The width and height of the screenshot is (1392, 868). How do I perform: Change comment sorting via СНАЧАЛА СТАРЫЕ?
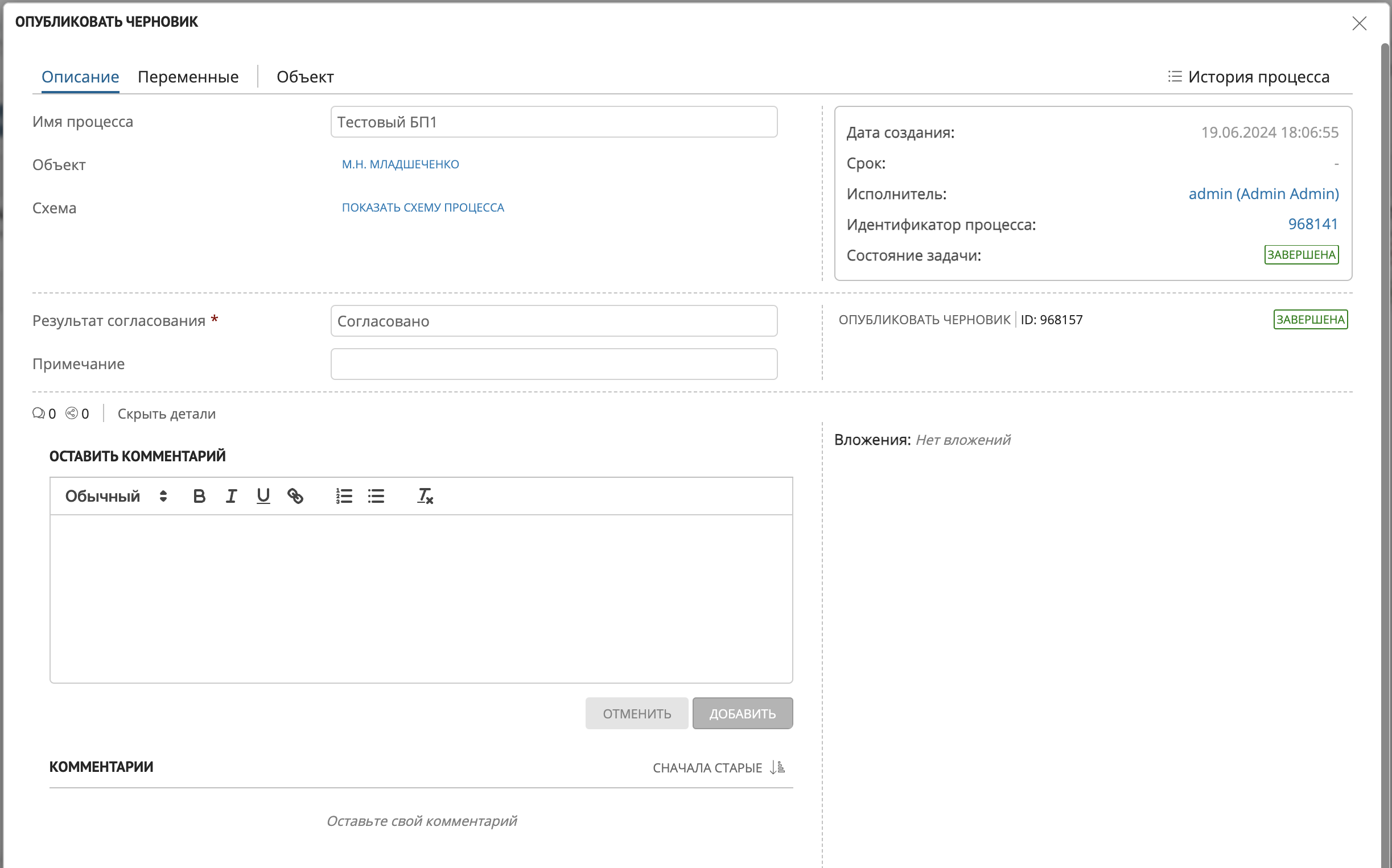707,768
